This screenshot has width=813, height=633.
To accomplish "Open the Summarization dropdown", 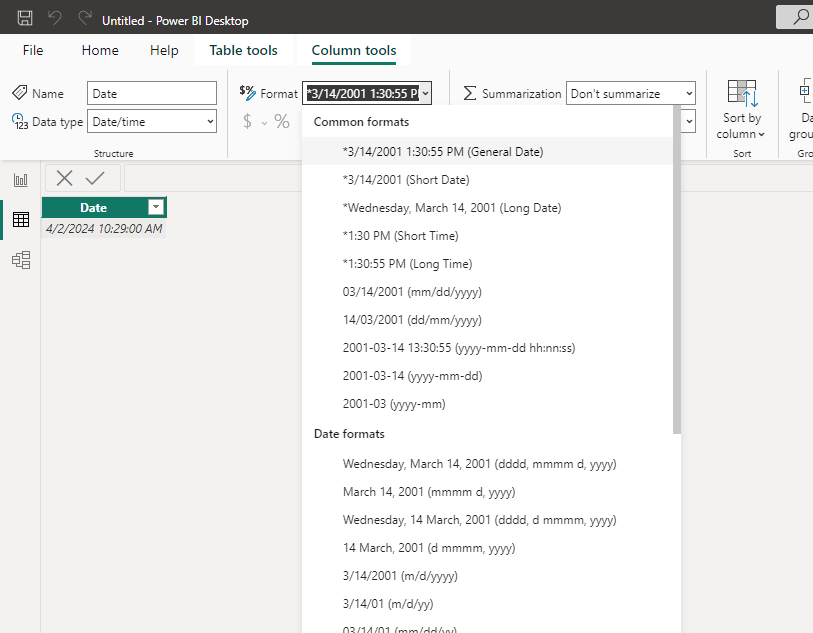I will click(x=630, y=93).
